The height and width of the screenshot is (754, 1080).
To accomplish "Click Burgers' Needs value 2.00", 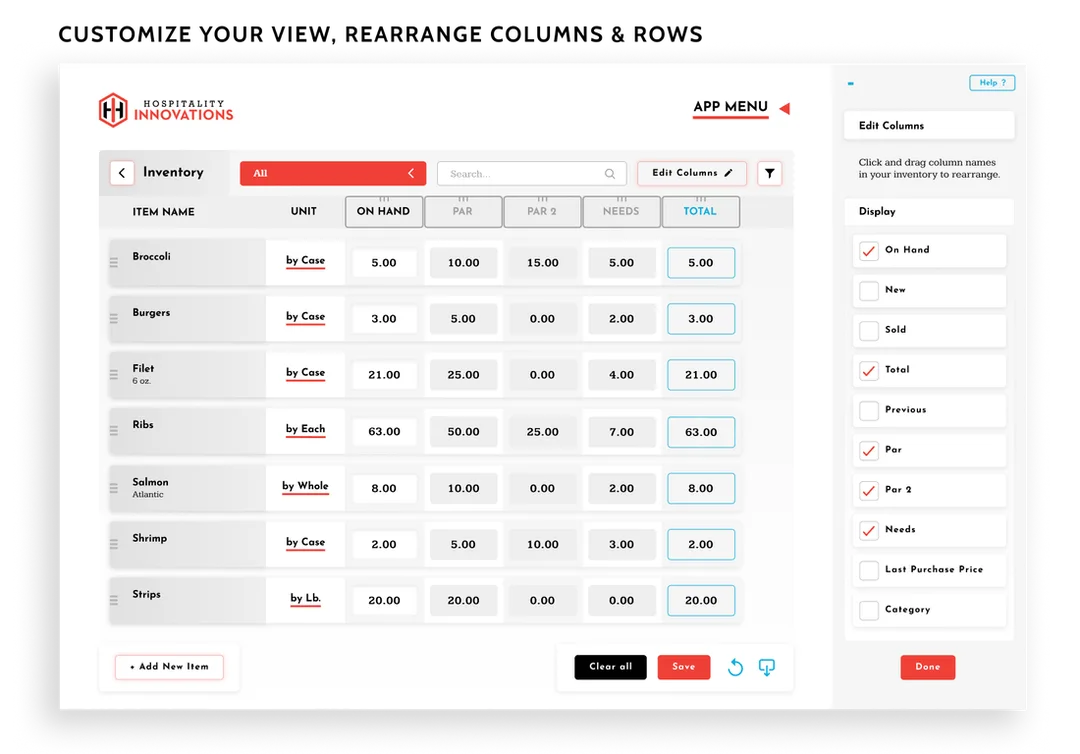I will pos(621,319).
